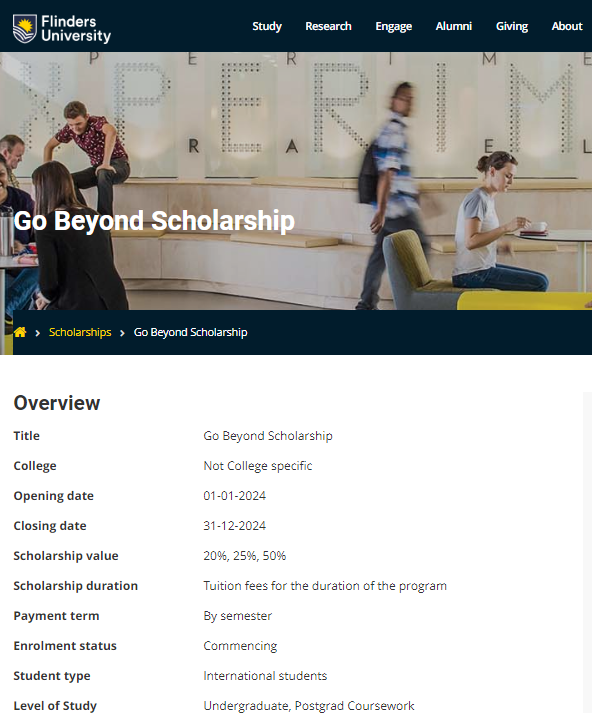Viewport: 592px width, 719px height.
Task: Select Engage in the navigation bar
Action: 393,26
